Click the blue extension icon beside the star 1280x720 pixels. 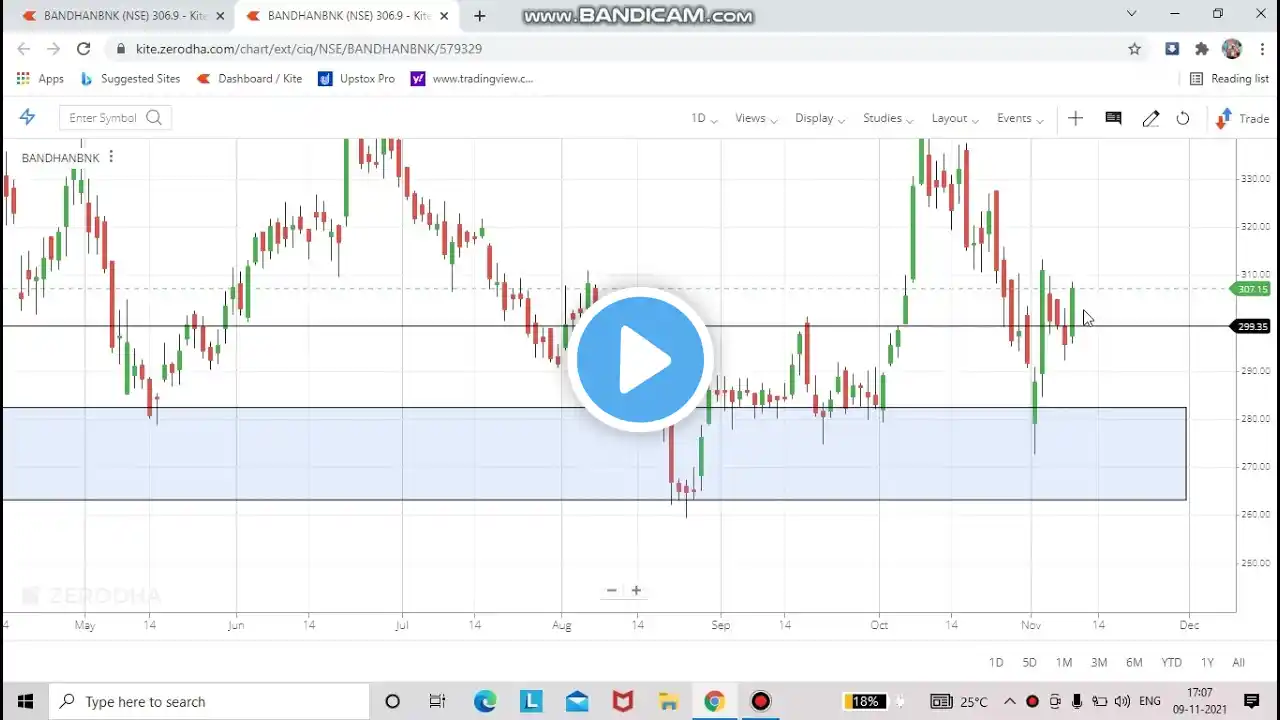click(x=1172, y=48)
